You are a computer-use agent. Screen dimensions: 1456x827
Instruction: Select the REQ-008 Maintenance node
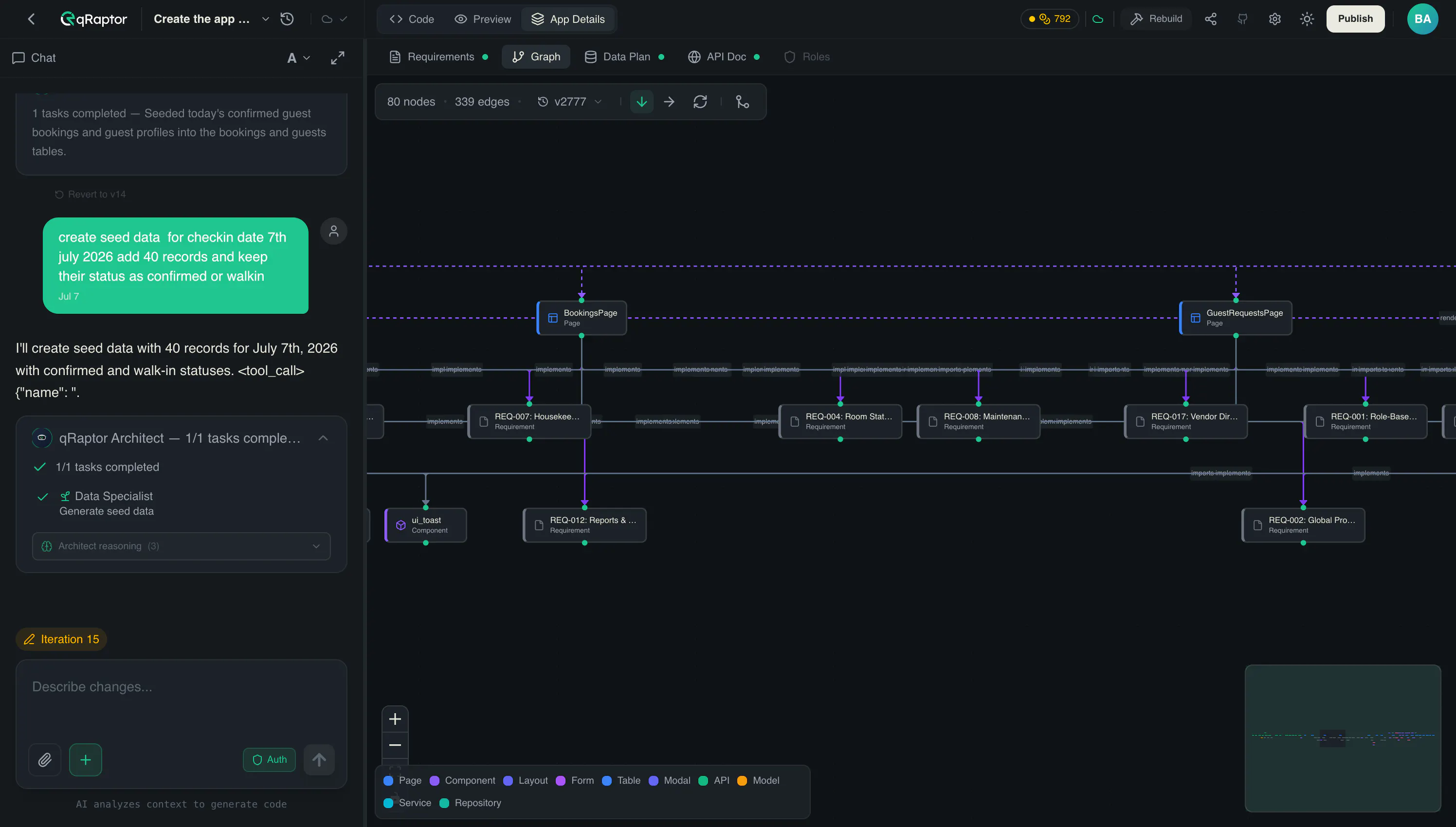coord(978,421)
